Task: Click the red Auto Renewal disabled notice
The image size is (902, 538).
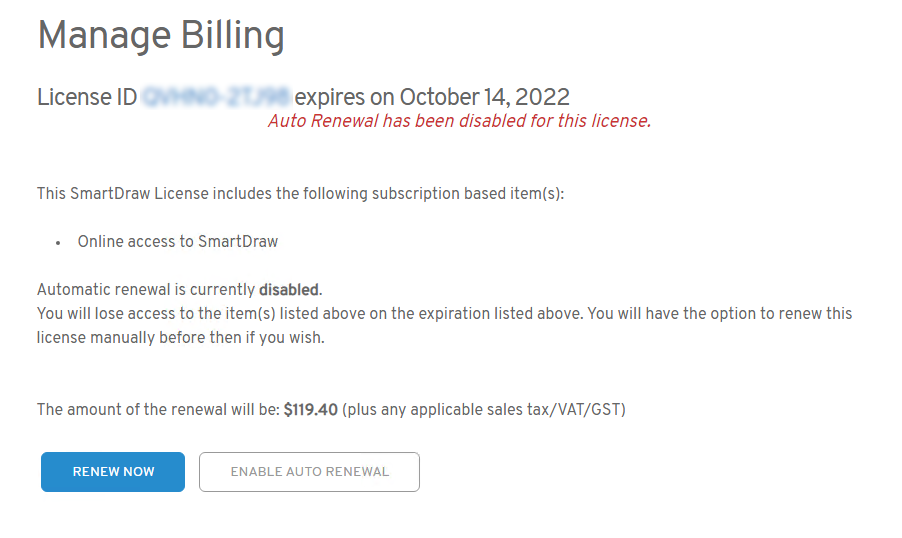Action: 459,121
